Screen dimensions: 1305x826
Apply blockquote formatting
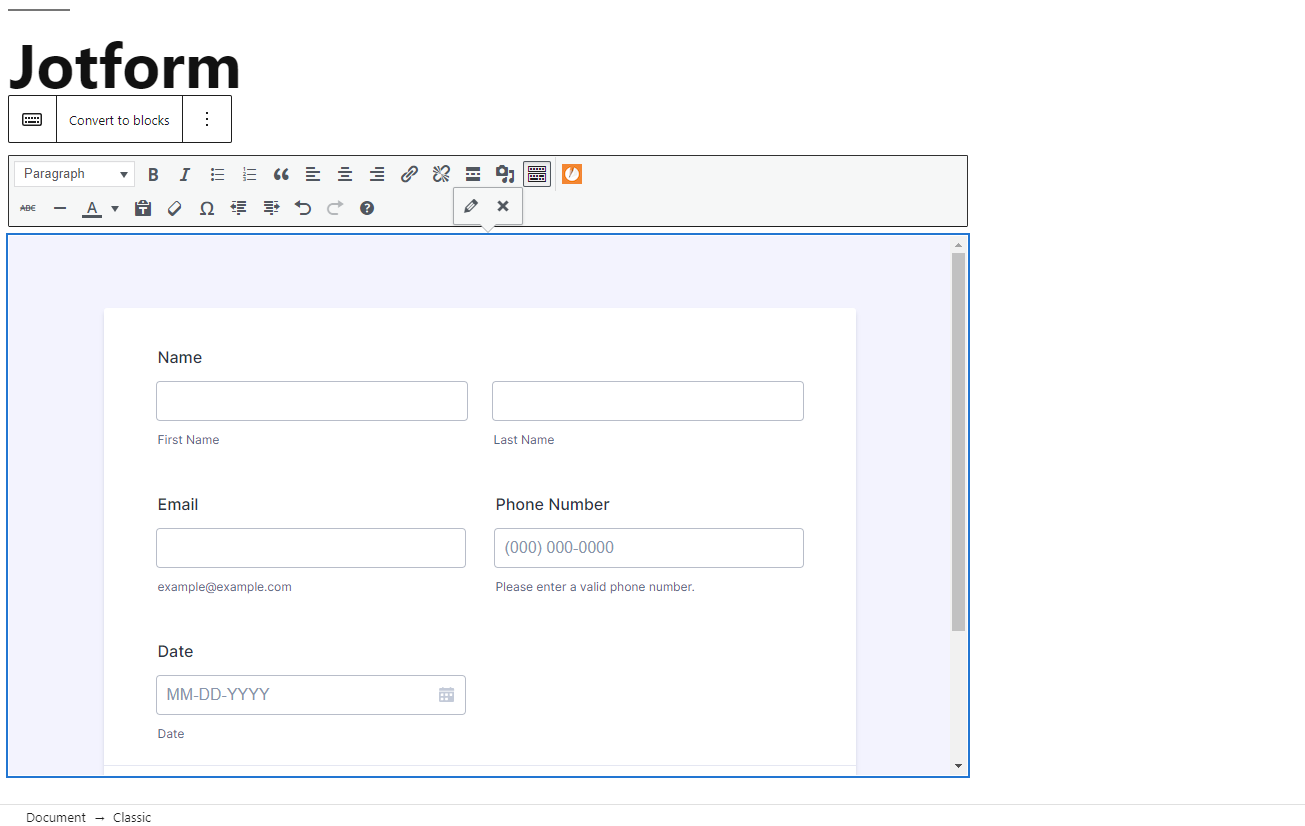[281, 174]
